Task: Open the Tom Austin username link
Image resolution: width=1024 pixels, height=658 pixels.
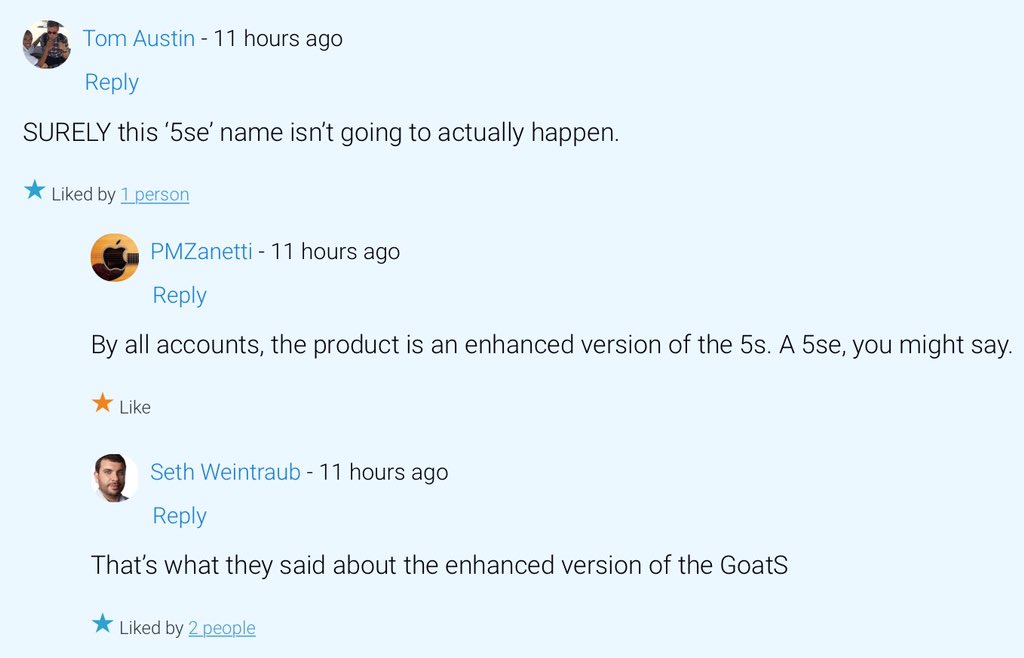Action: click(138, 39)
